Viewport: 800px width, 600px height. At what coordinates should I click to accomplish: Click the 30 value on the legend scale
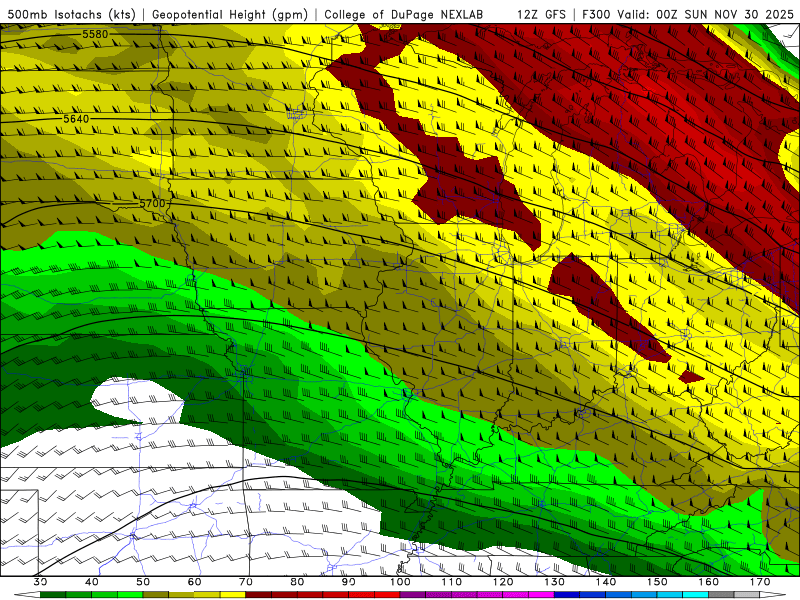40,582
